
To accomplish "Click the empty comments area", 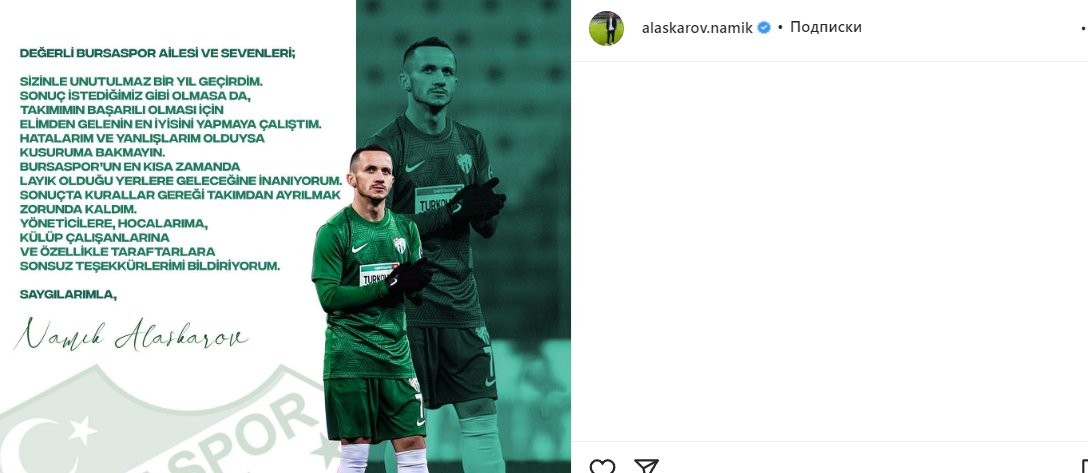I will click(x=829, y=251).
